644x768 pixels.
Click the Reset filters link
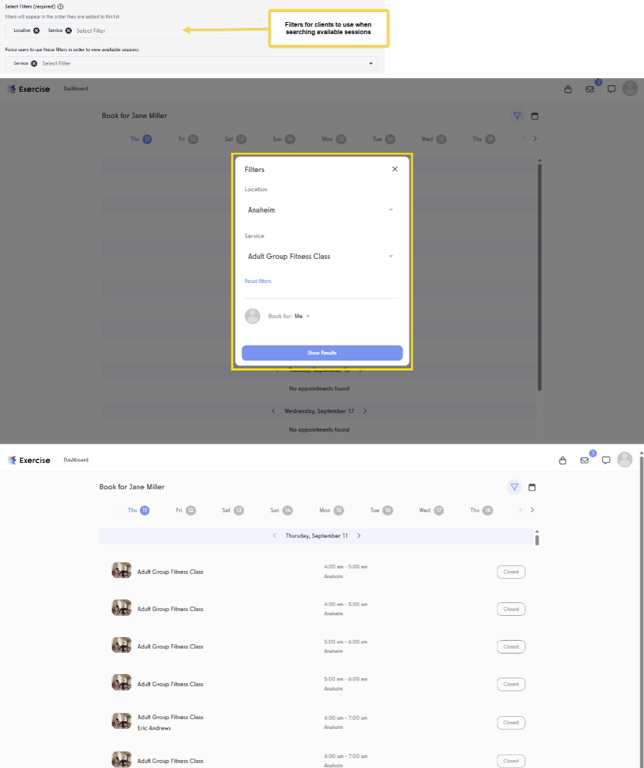[258, 281]
